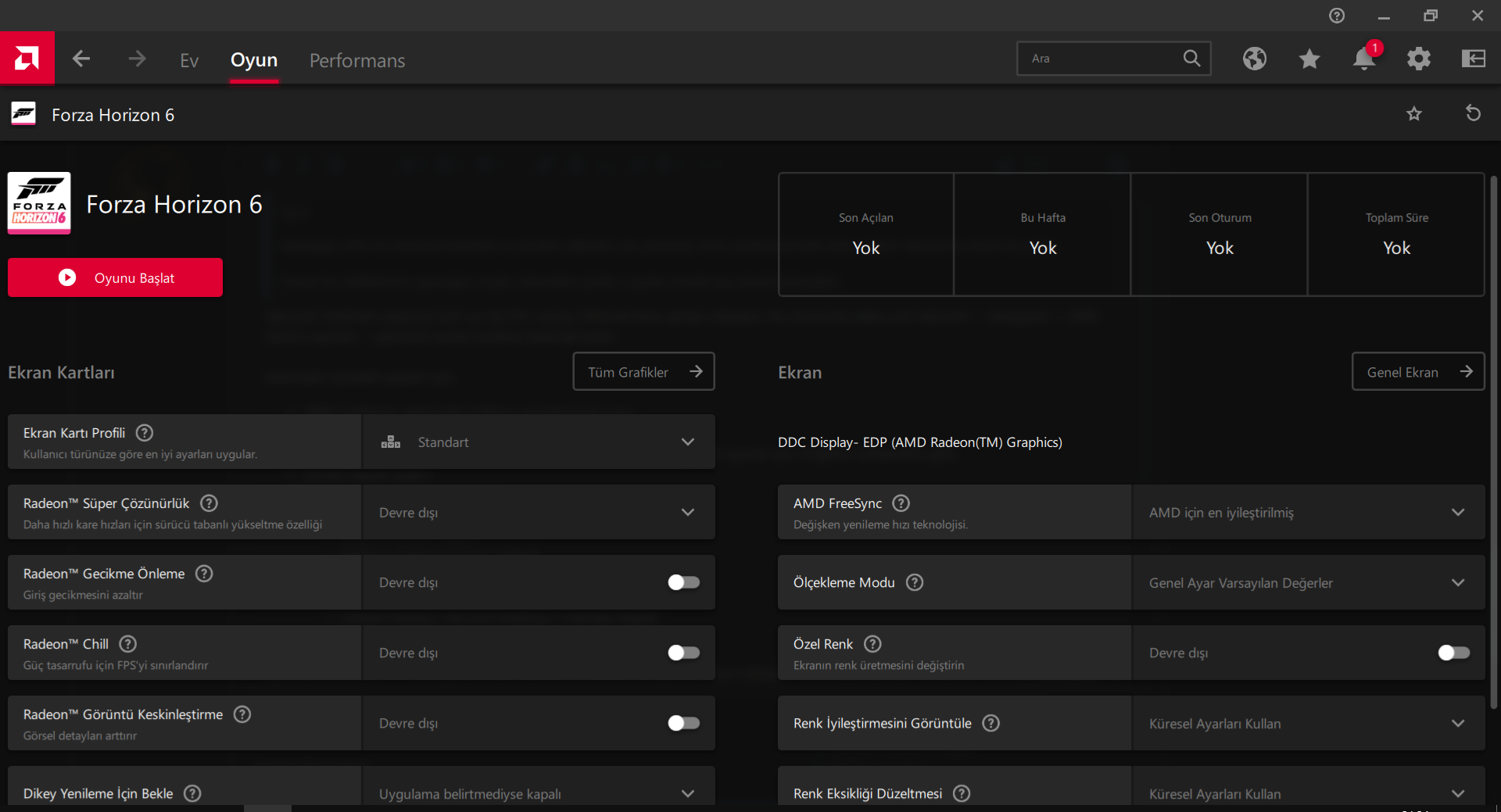The image size is (1501, 812).
Task: Click small Forza icon in title strip
Action: tap(23, 114)
